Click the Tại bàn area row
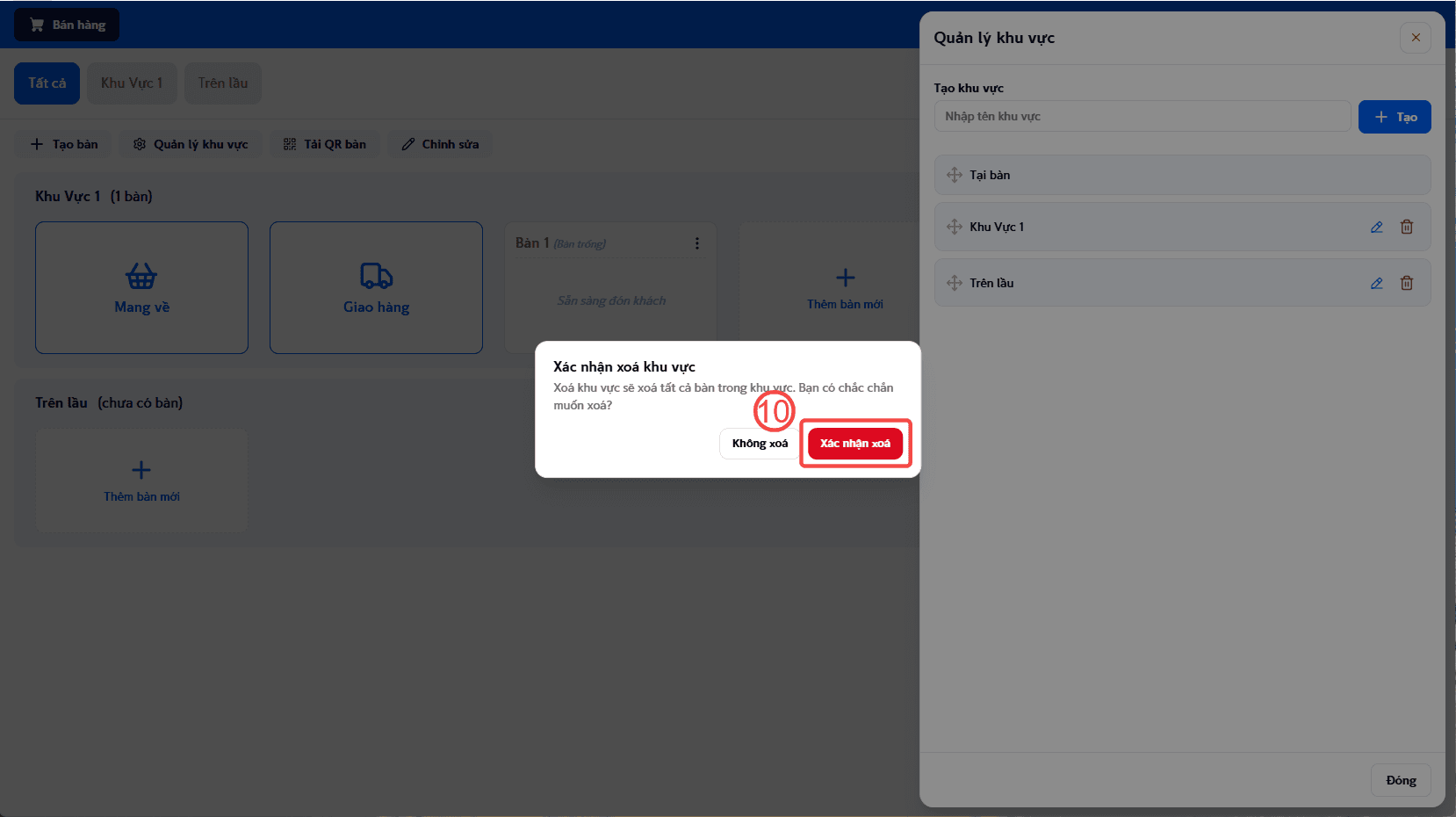 [x=1183, y=175]
